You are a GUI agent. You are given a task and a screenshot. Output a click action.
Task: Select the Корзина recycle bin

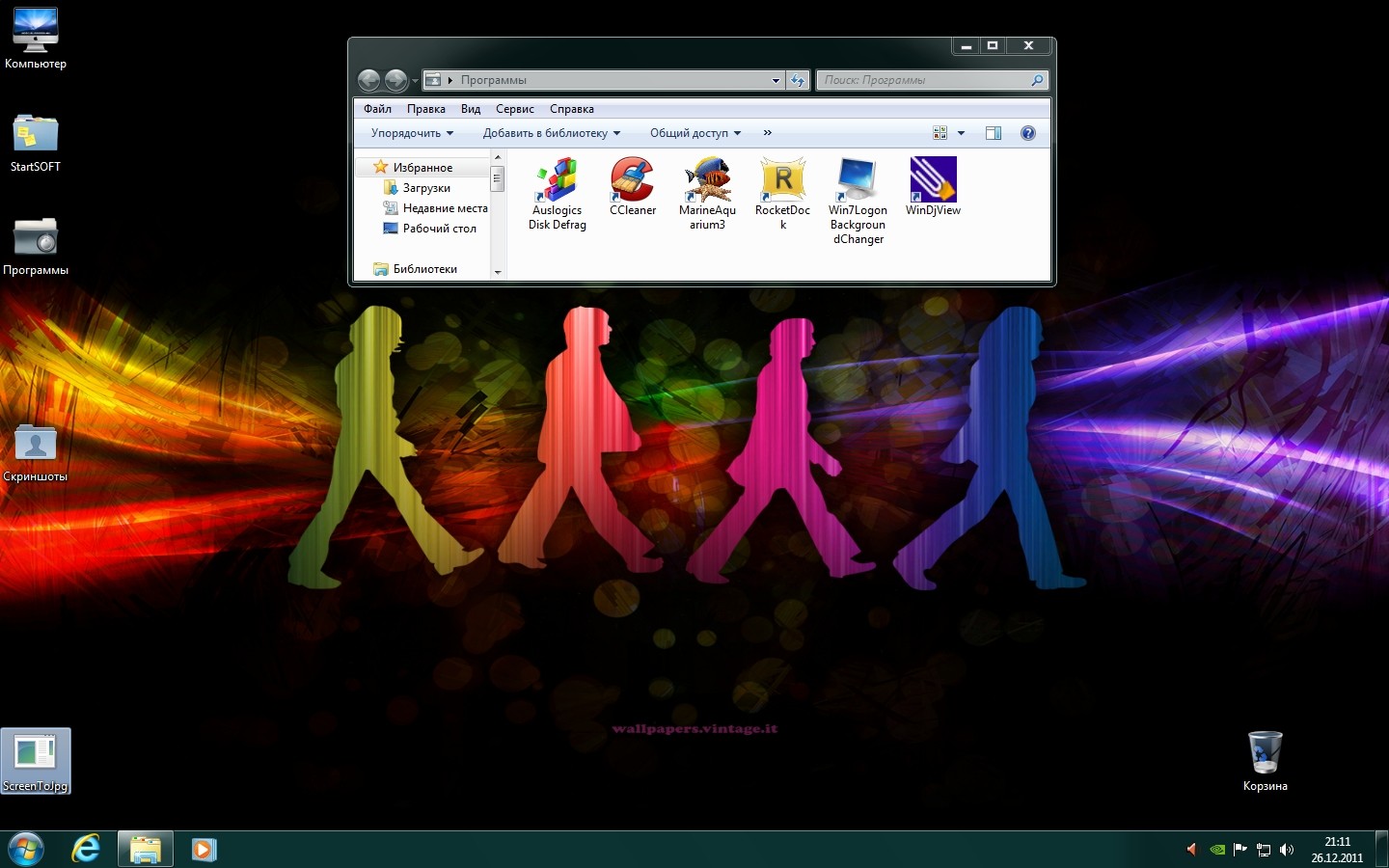point(1266,761)
